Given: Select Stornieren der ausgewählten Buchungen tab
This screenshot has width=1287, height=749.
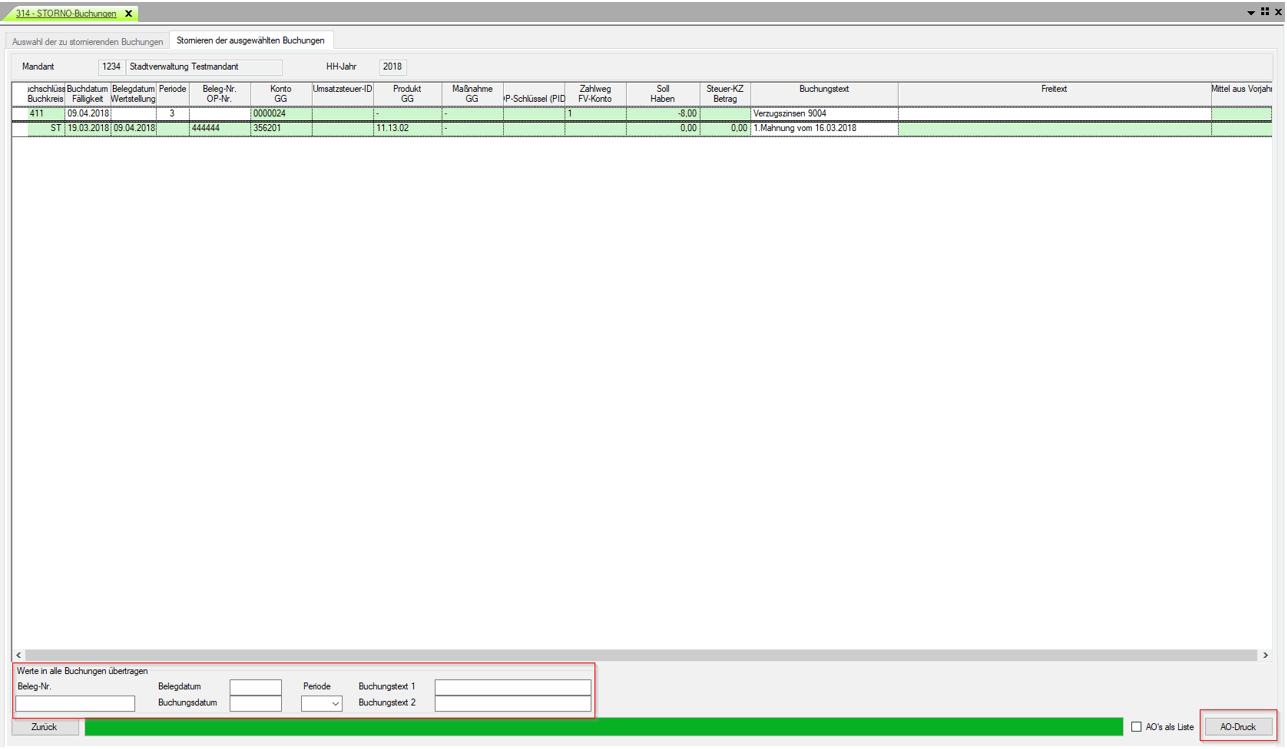Looking at the screenshot, I should point(250,41).
